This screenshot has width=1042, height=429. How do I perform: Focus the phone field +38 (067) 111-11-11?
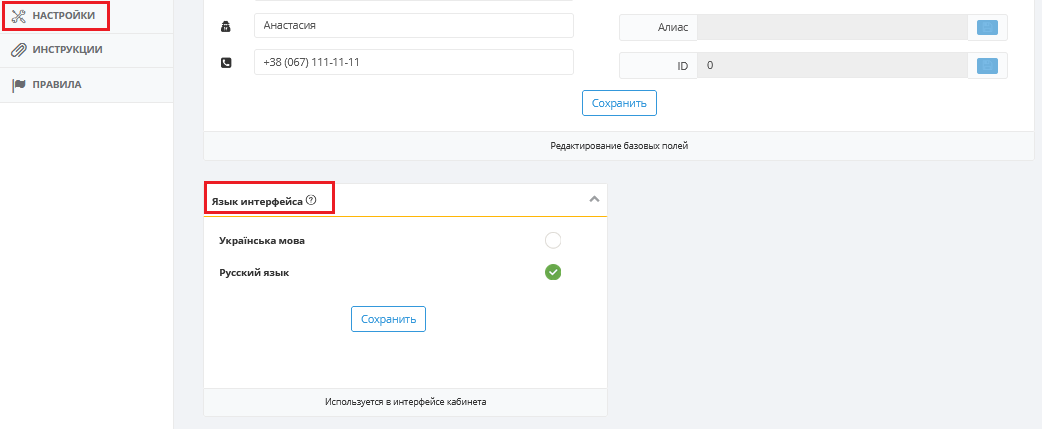point(413,62)
